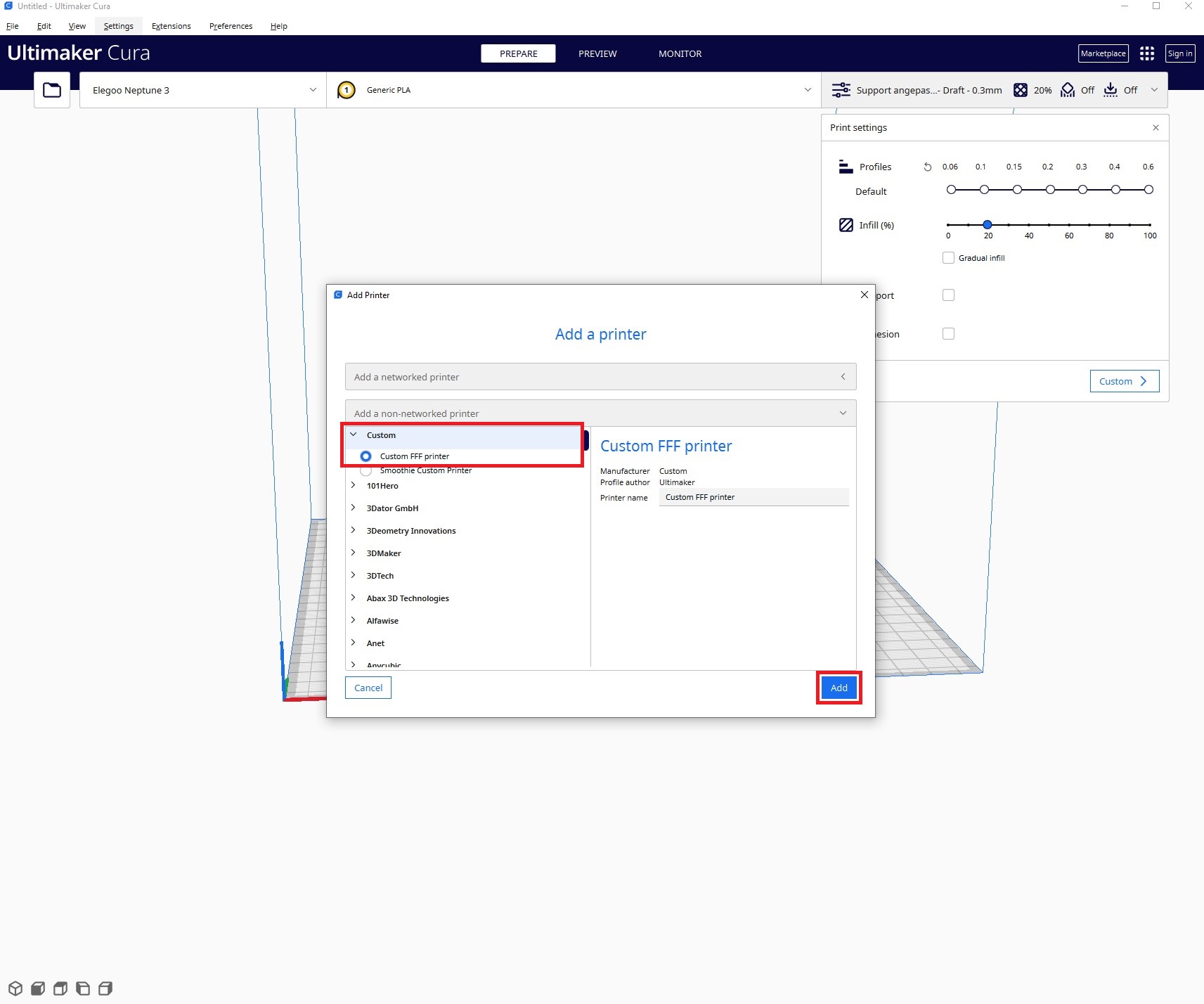Image resolution: width=1204 pixels, height=1004 pixels.
Task: Click the extruder 1 material icon
Action: coord(347,90)
